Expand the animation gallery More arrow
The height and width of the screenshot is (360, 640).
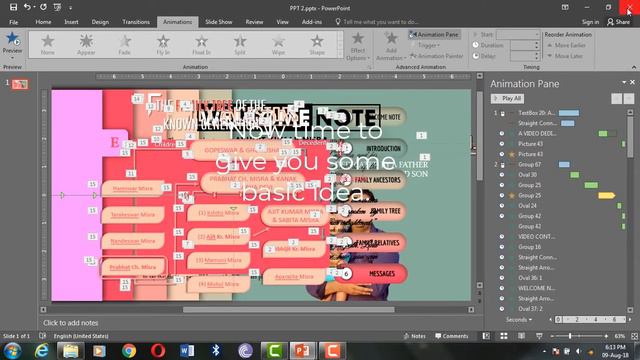(x=340, y=55)
